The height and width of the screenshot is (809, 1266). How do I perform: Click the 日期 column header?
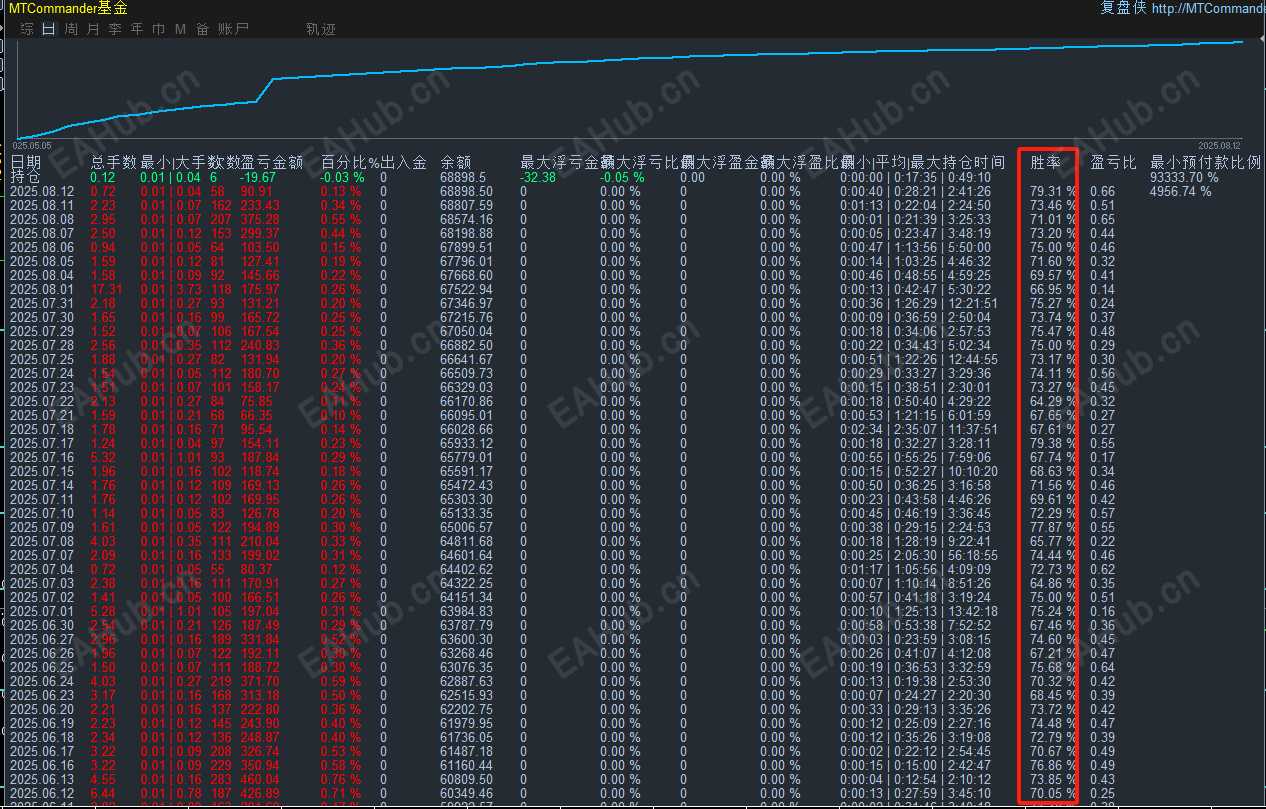tap(26, 162)
